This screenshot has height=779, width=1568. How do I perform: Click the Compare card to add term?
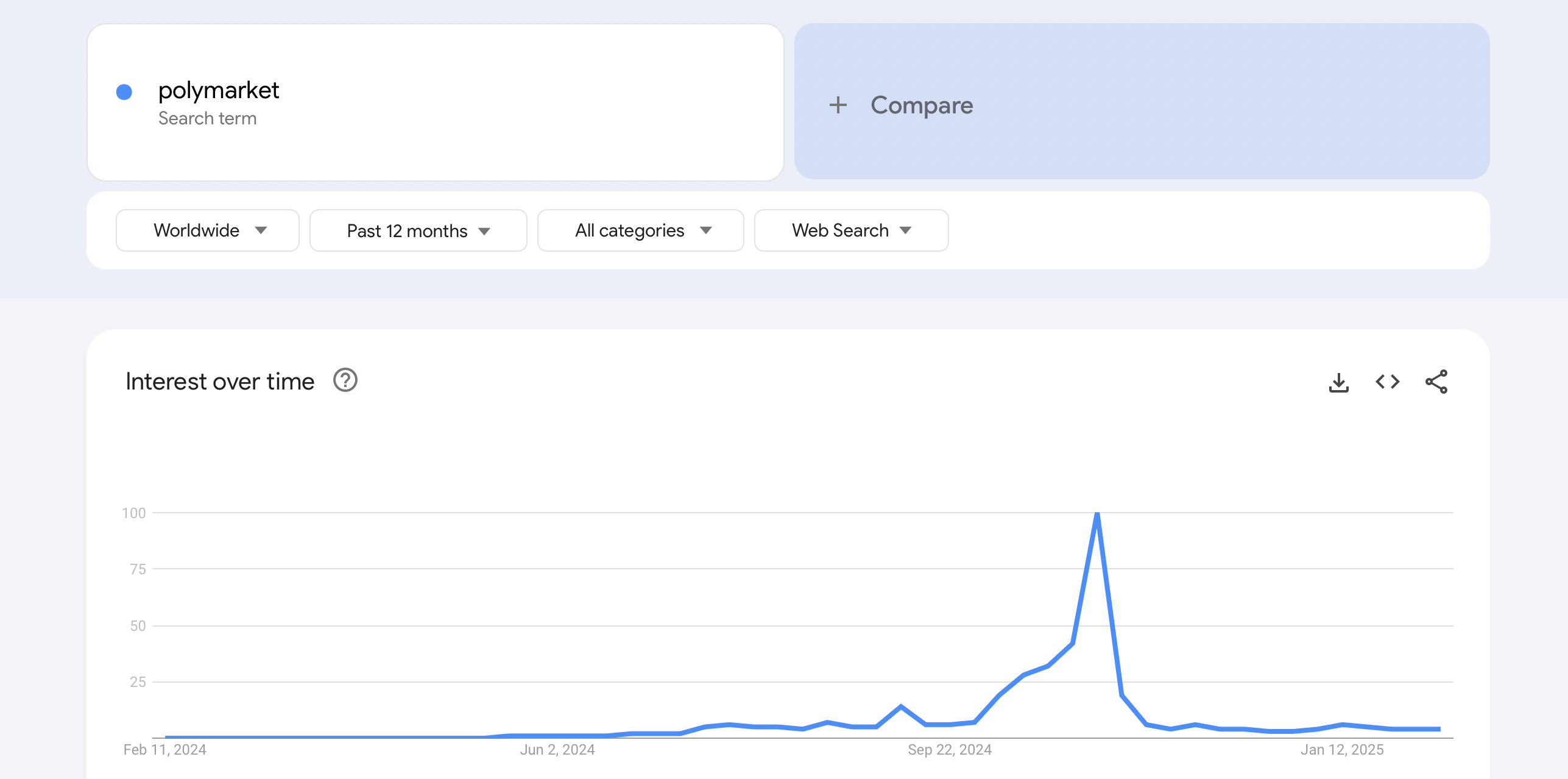[x=1142, y=101]
